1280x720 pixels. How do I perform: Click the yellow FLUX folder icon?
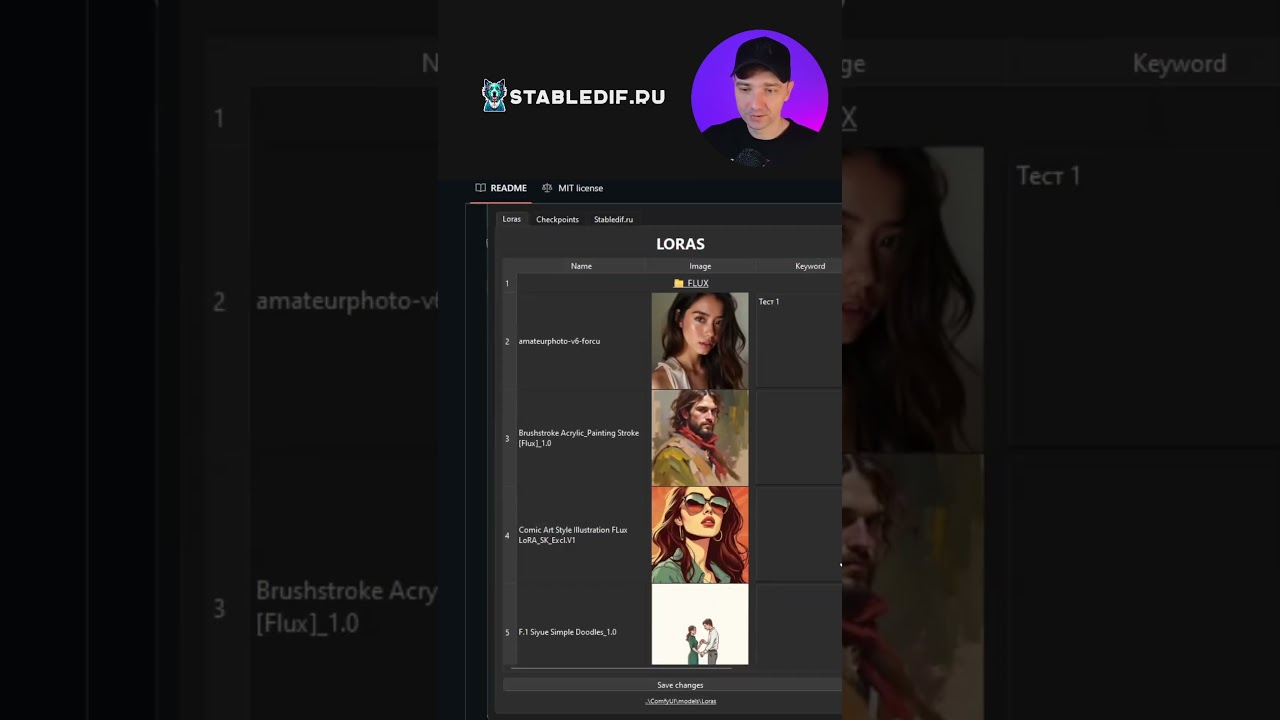(x=679, y=283)
